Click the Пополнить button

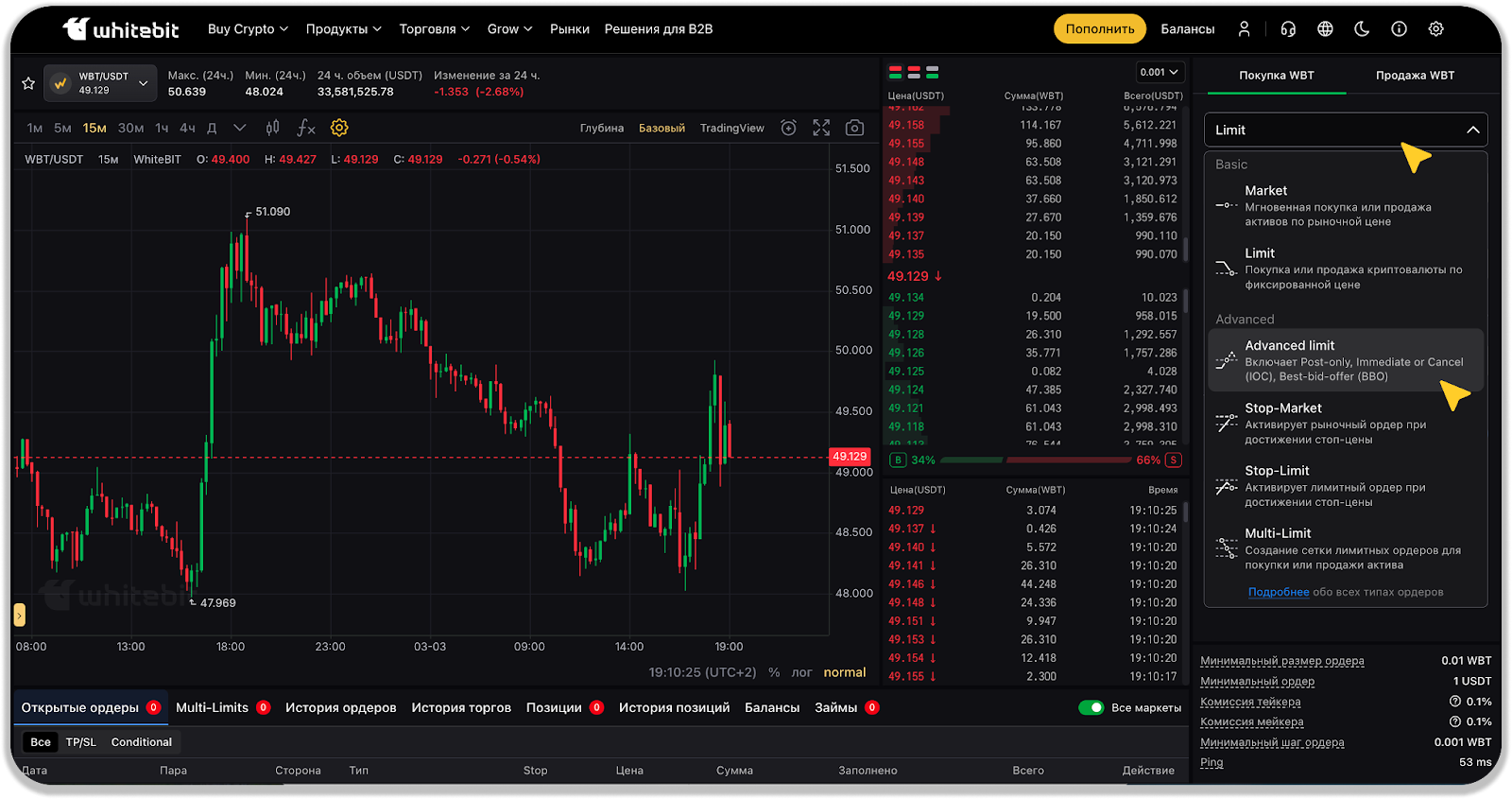pyautogui.click(x=1099, y=29)
